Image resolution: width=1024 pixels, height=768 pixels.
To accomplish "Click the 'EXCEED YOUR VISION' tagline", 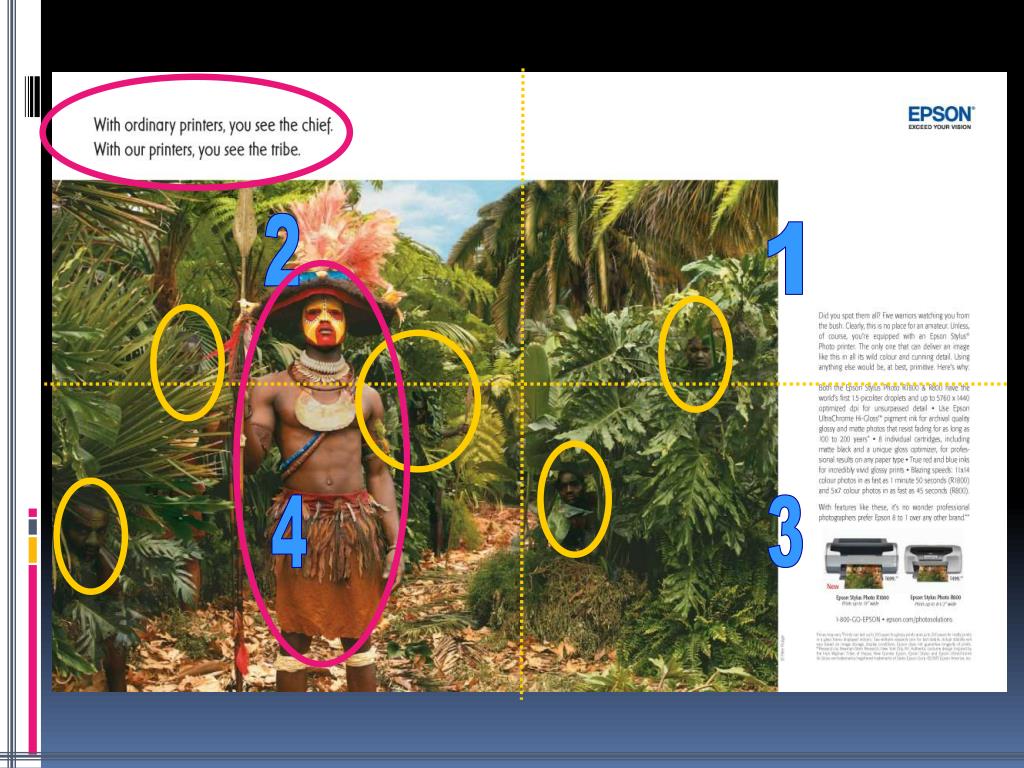I will [x=939, y=127].
